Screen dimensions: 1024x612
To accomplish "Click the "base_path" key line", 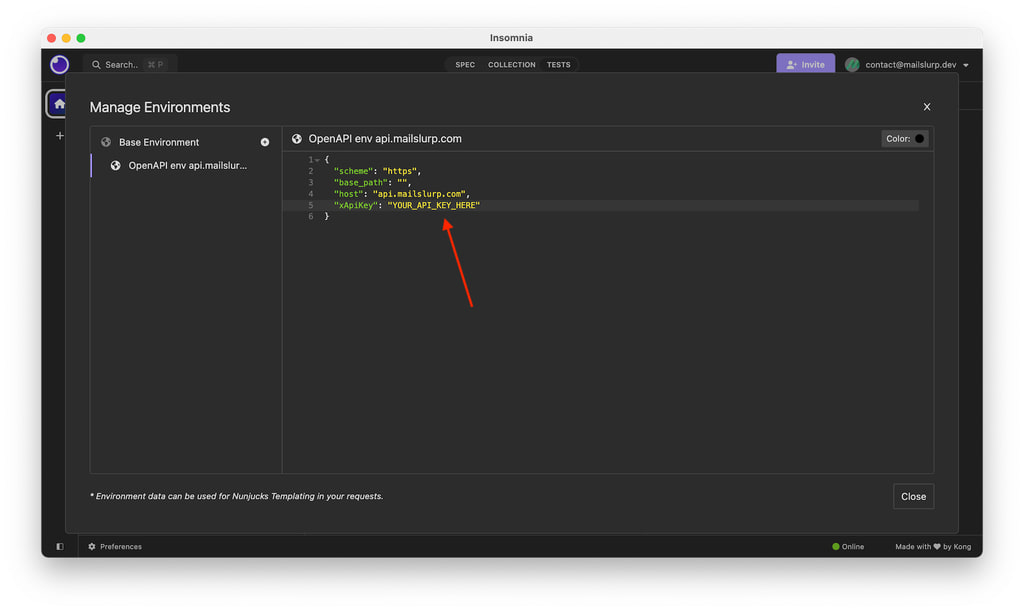I will [361, 183].
